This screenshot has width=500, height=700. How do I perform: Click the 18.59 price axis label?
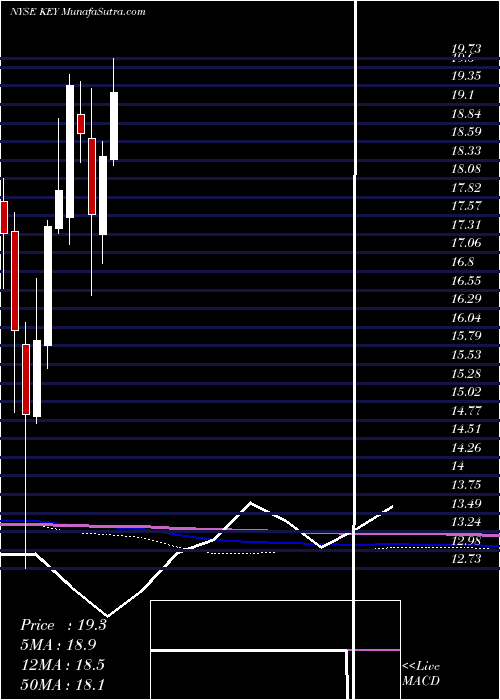(x=466, y=132)
